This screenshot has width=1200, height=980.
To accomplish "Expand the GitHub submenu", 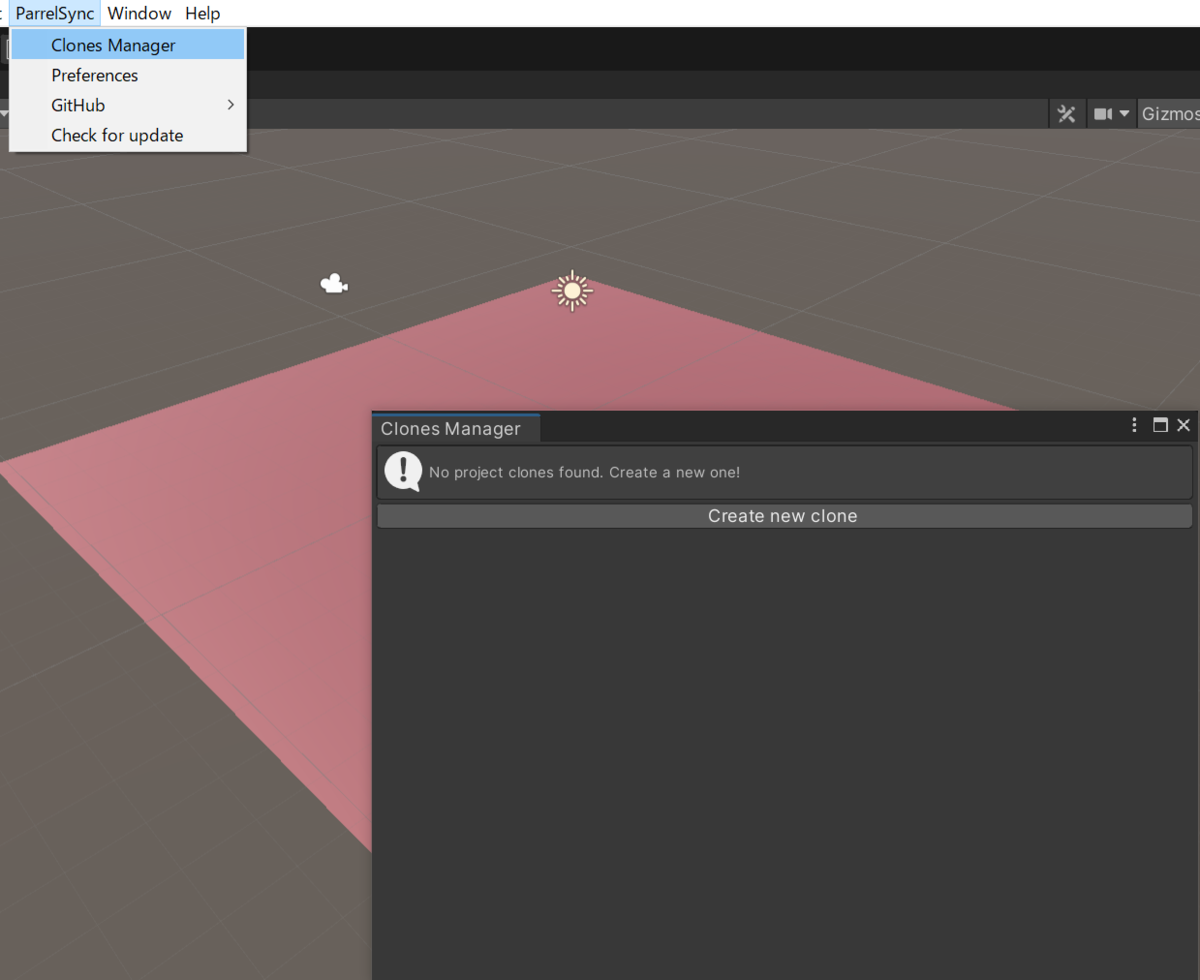I will click(x=128, y=105).
